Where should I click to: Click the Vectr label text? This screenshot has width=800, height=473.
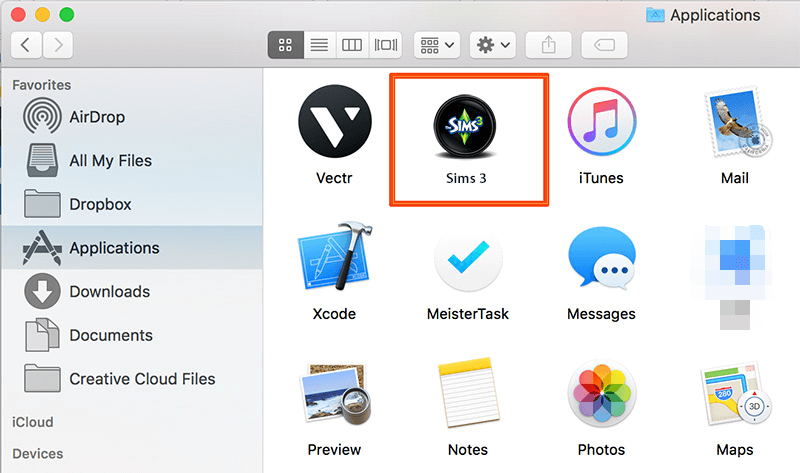point(334,178)
